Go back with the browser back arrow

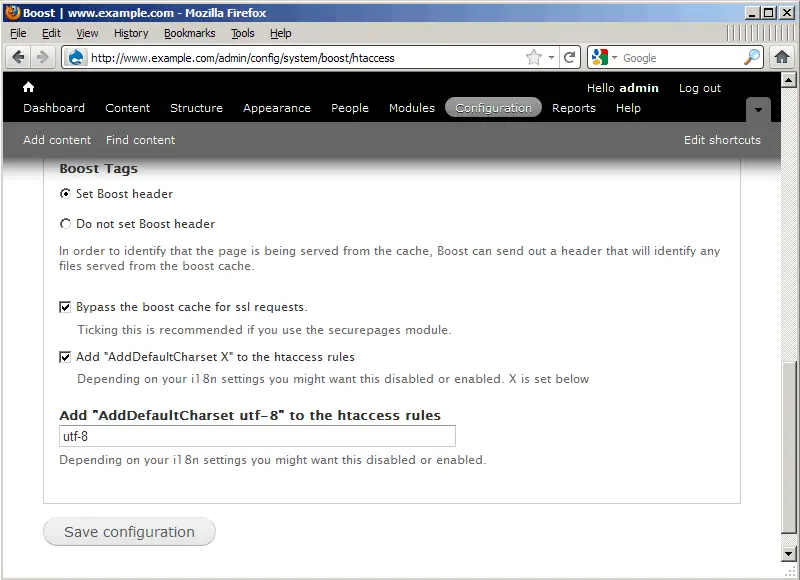pos(18,57)
